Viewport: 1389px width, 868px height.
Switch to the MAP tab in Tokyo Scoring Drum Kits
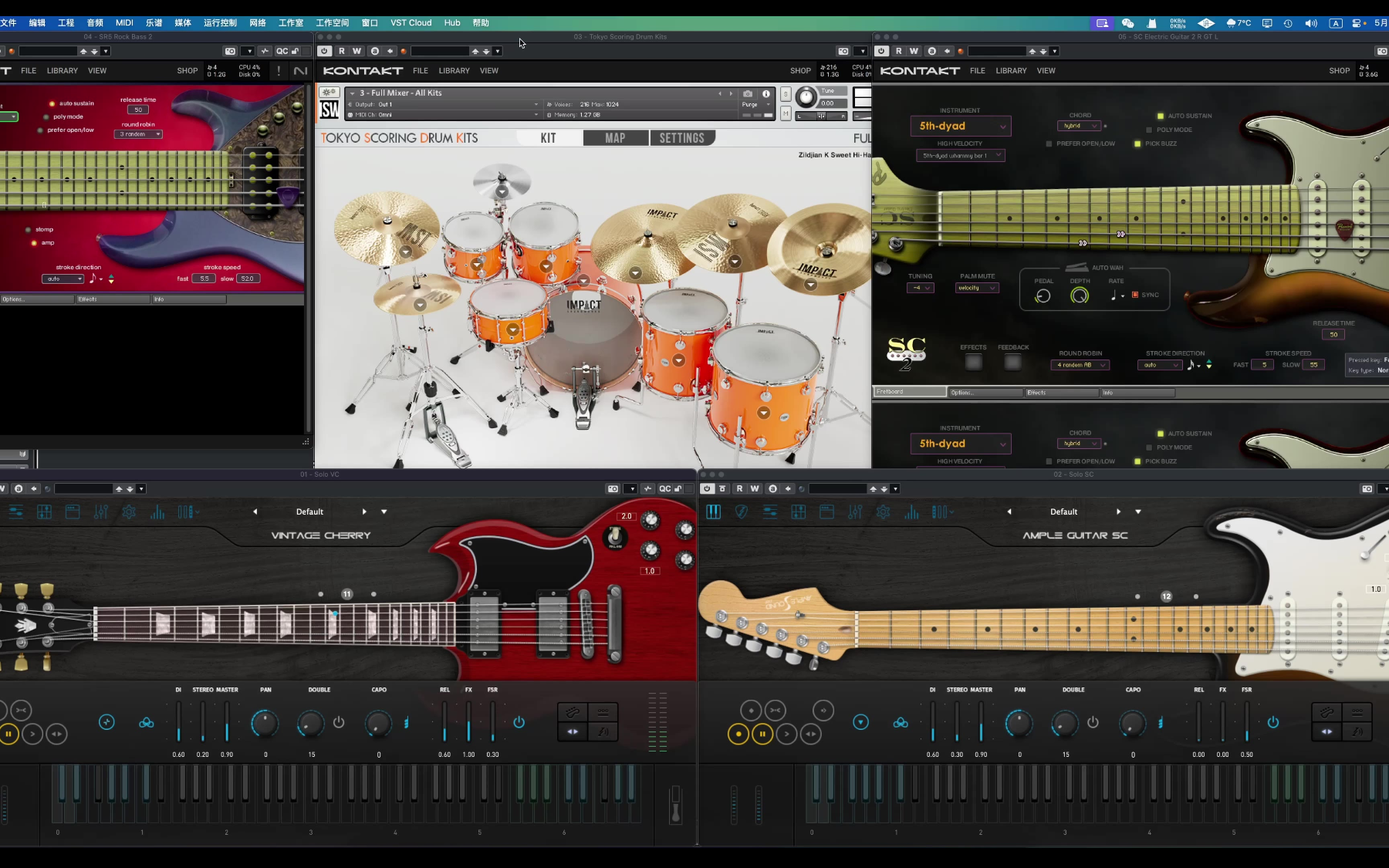615,138
